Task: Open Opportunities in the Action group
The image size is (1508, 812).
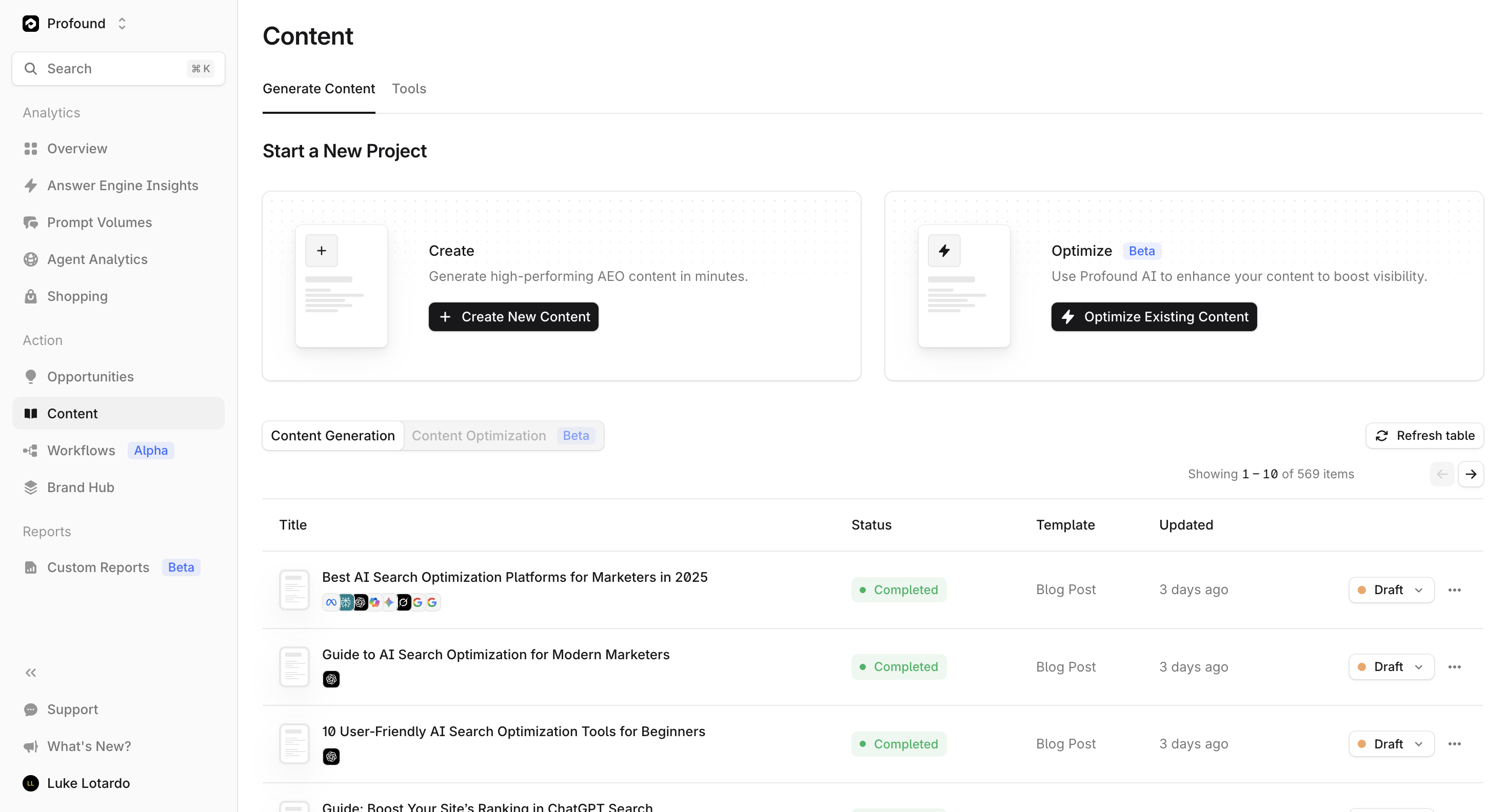Action: [x=118, y=377]
